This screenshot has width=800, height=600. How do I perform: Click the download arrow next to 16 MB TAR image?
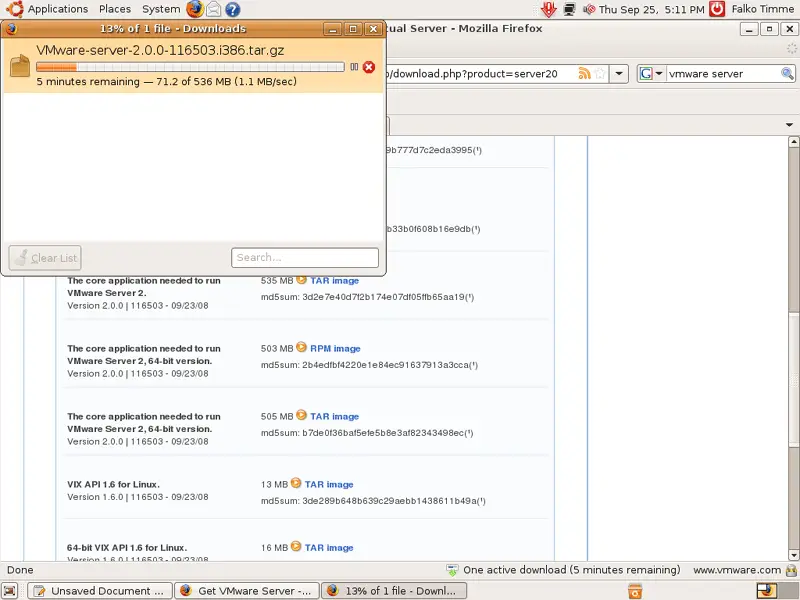296,546
